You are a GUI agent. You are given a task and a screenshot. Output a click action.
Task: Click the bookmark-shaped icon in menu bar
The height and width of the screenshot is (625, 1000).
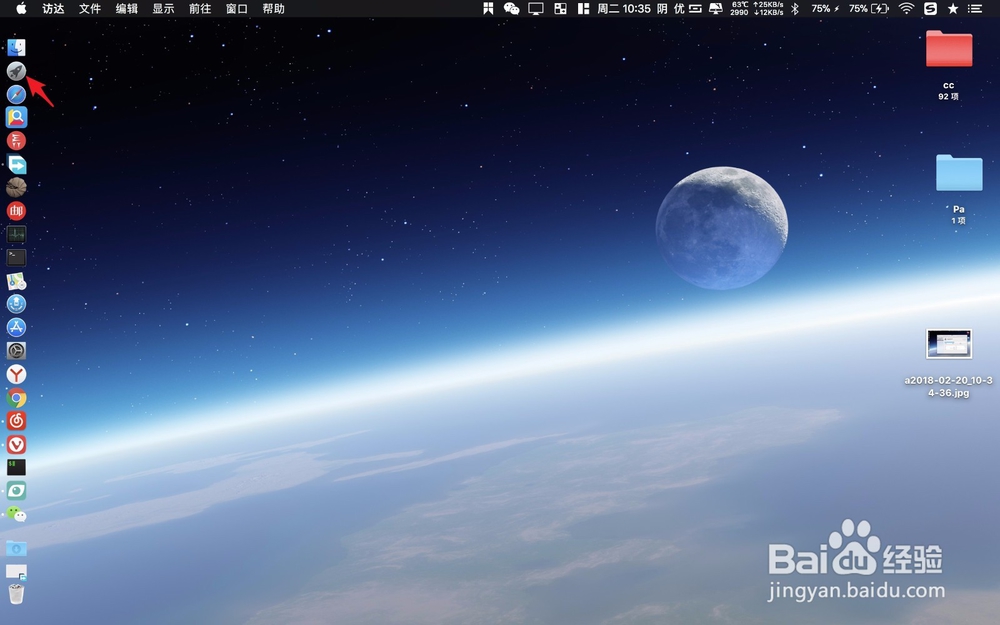pyautogui.click(x=488, y=8)
